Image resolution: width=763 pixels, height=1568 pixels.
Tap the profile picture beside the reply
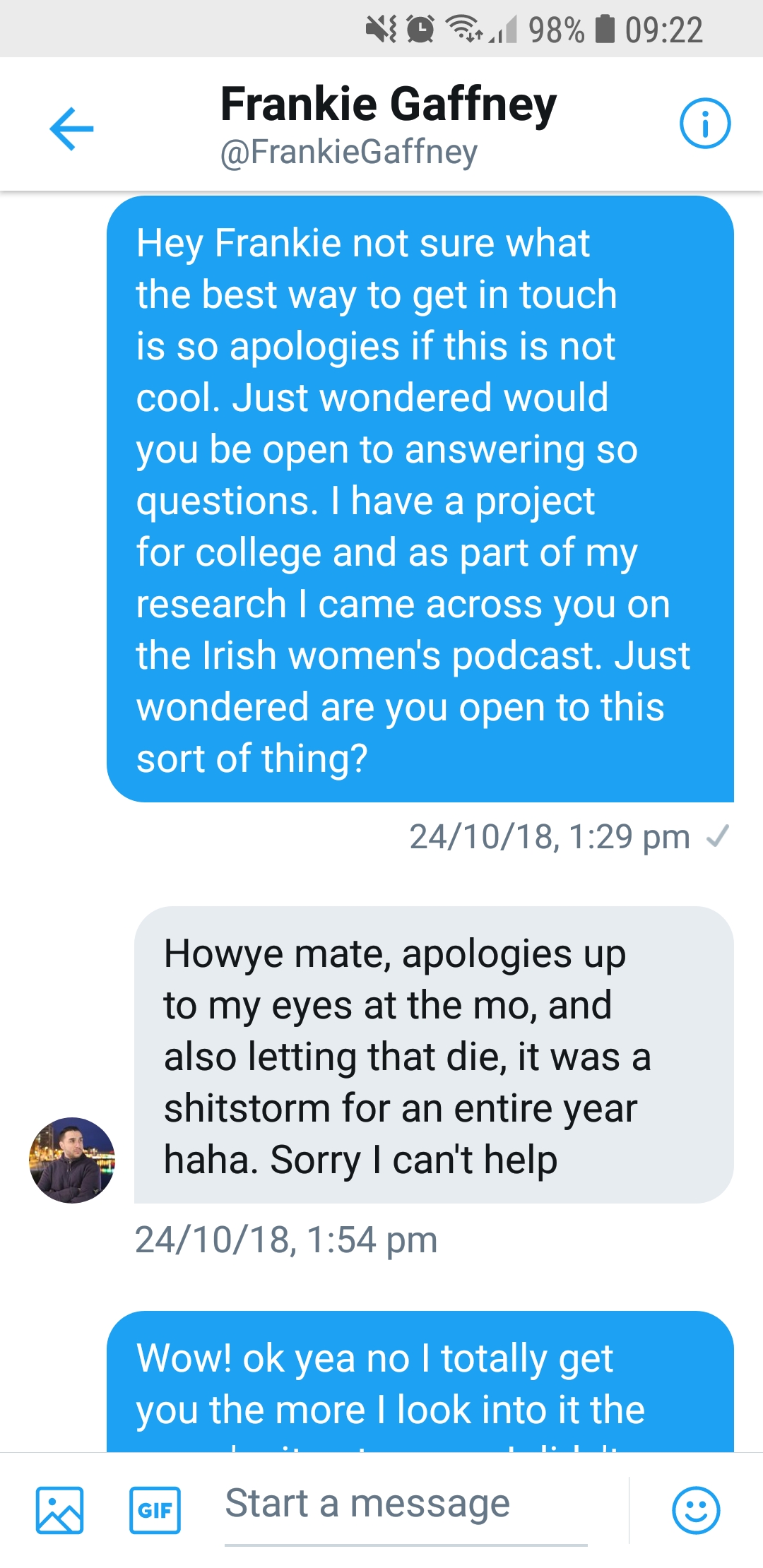pos(71,1160)
